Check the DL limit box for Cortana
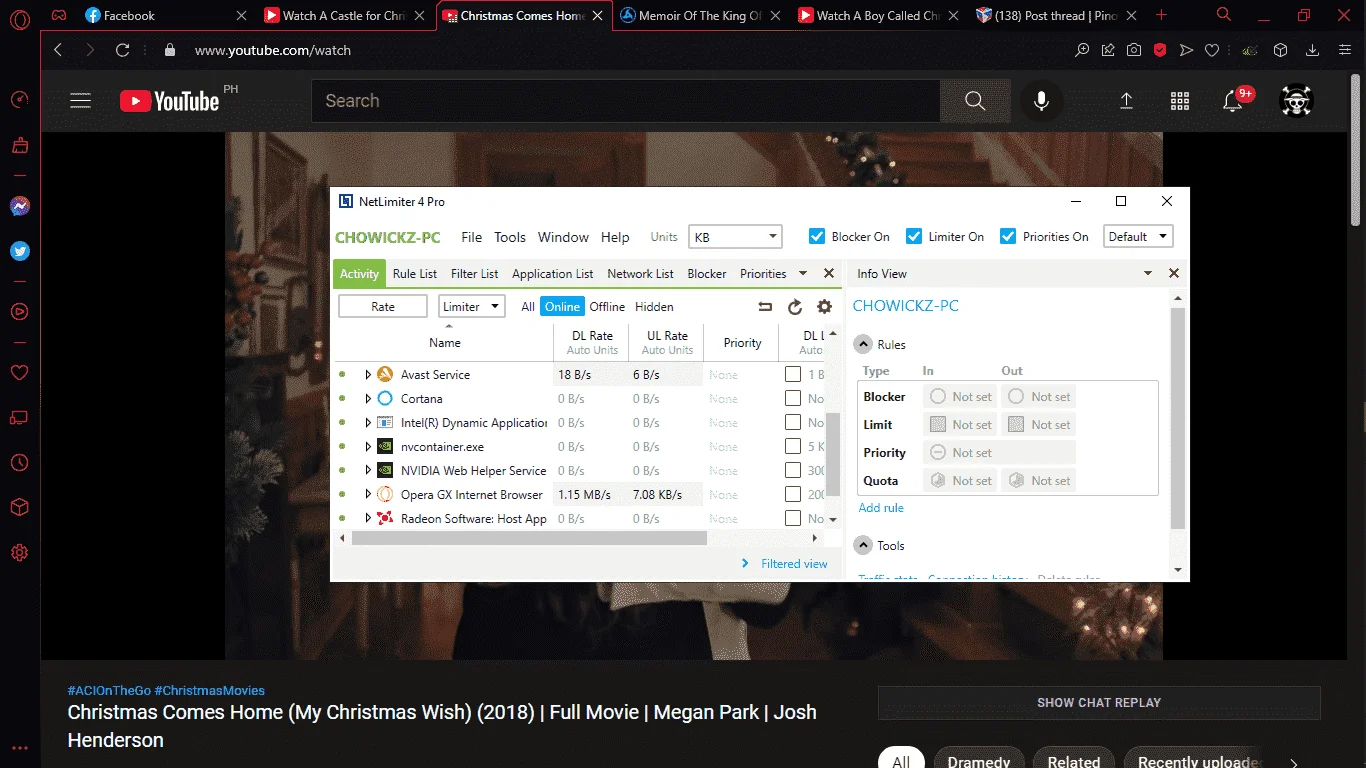The width and height of the screenshot is (1366, 768). coord(793,399)
